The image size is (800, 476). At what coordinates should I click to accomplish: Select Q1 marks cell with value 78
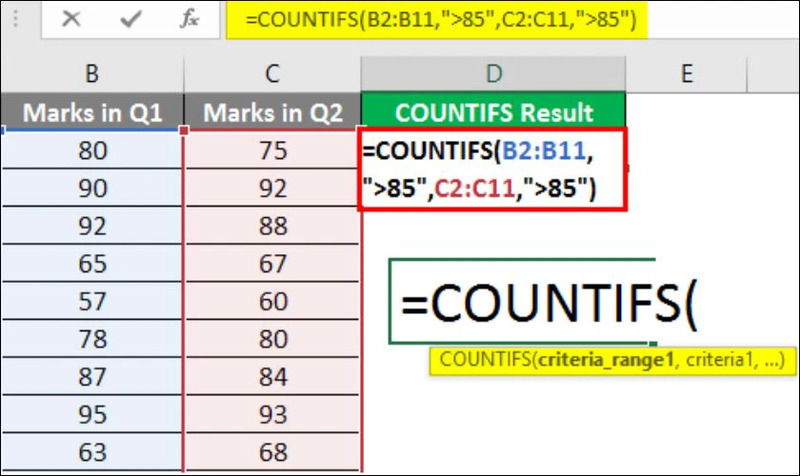point(92,339)
